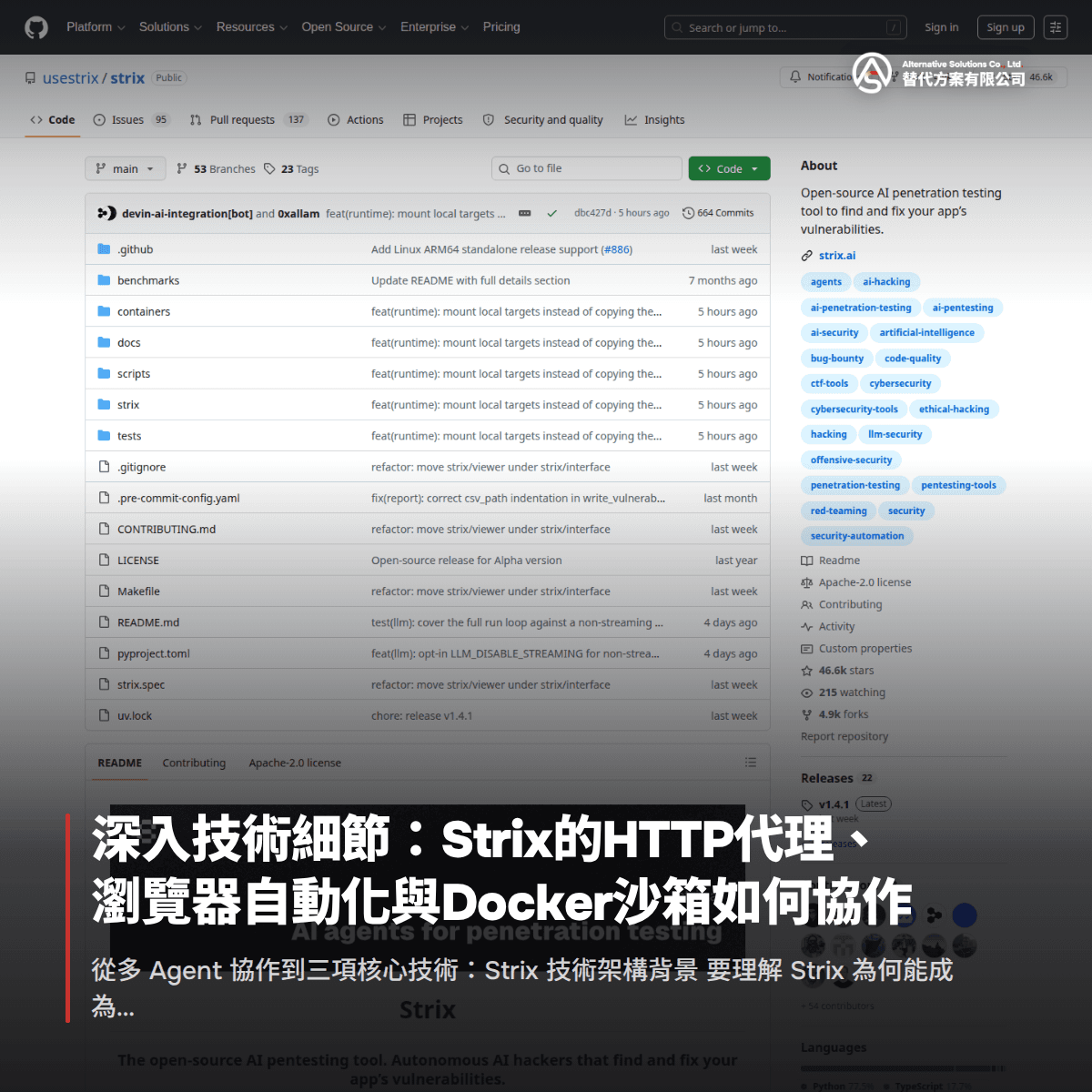The image size is (1092, 1092).
Task: Expand the Resources menu
Action: tap(251, 27)
